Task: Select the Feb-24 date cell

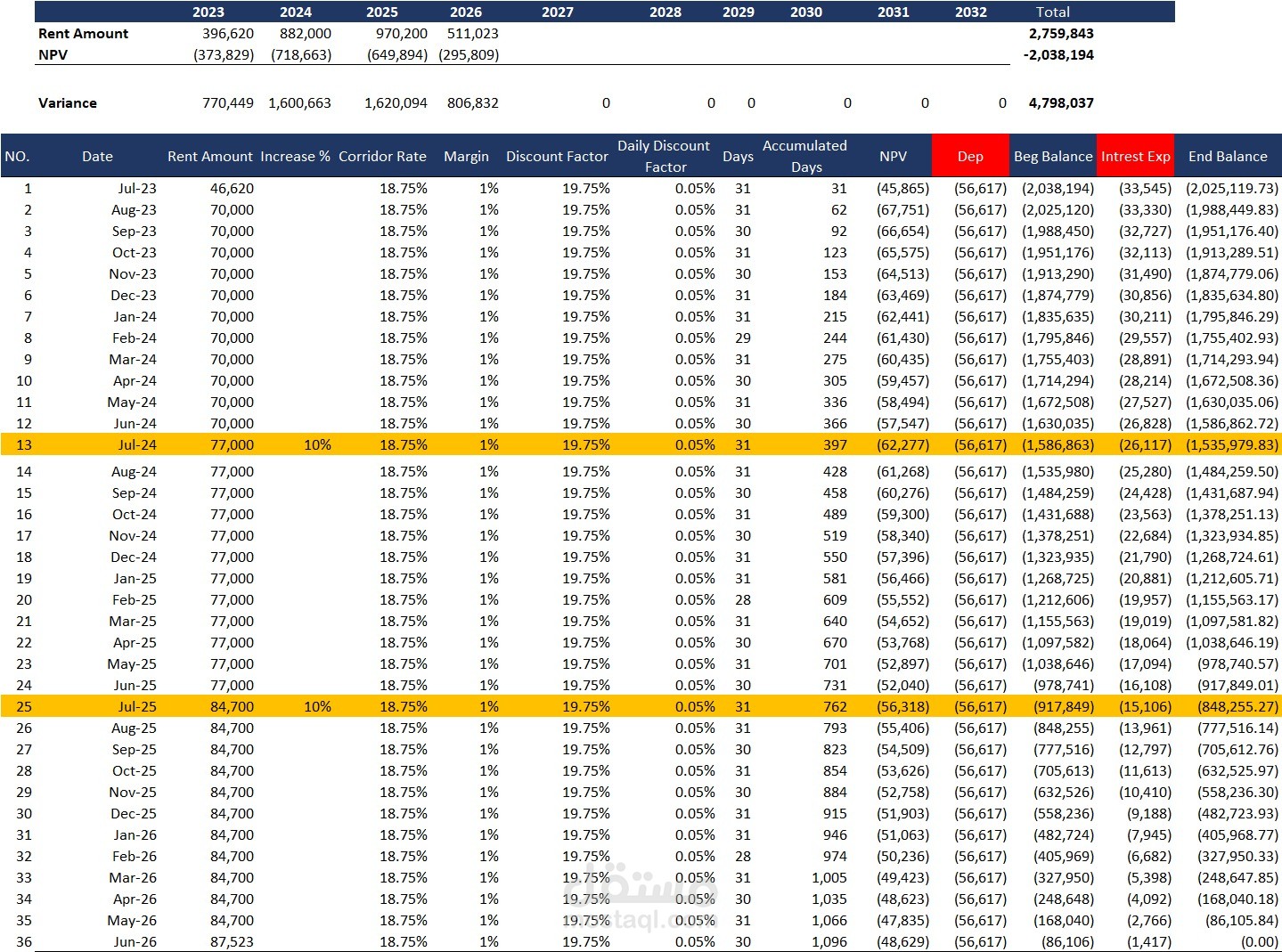Action: coord(135,338)
